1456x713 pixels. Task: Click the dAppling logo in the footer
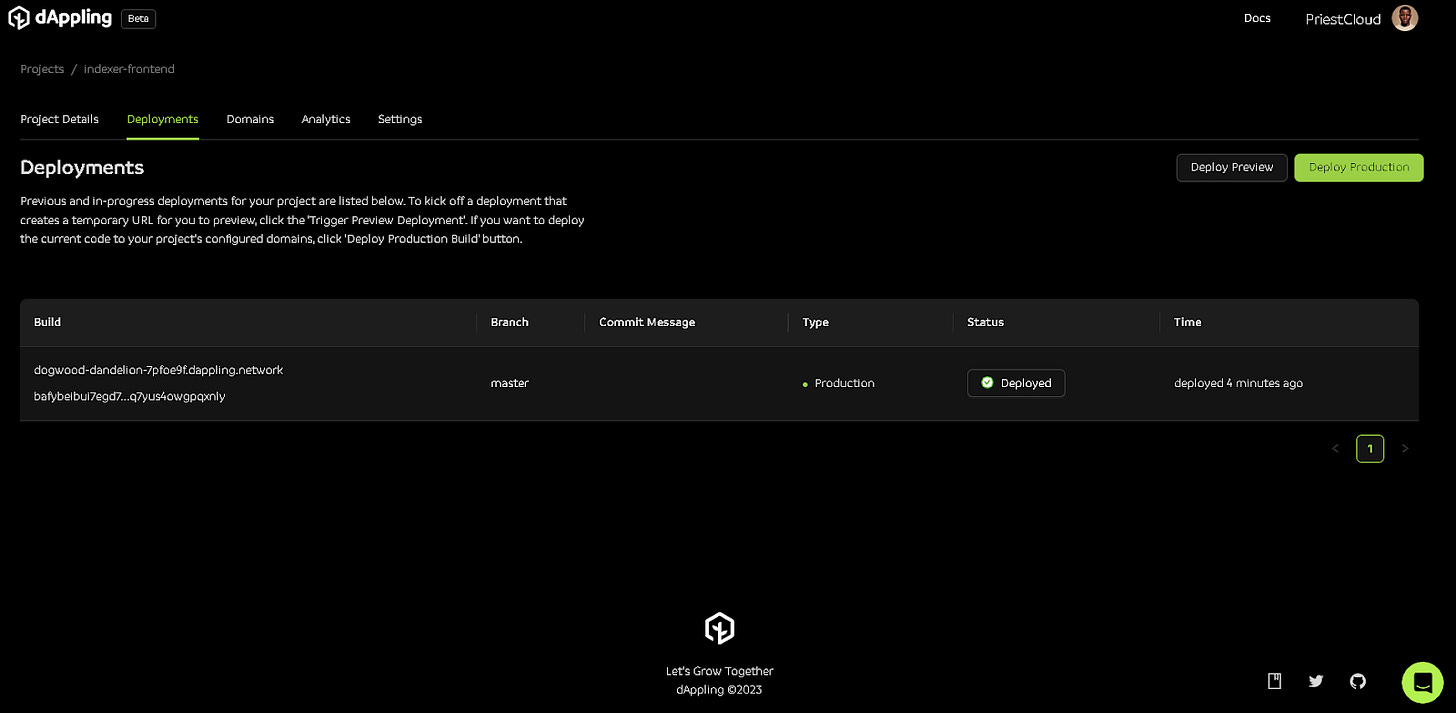tap(720, 628)
